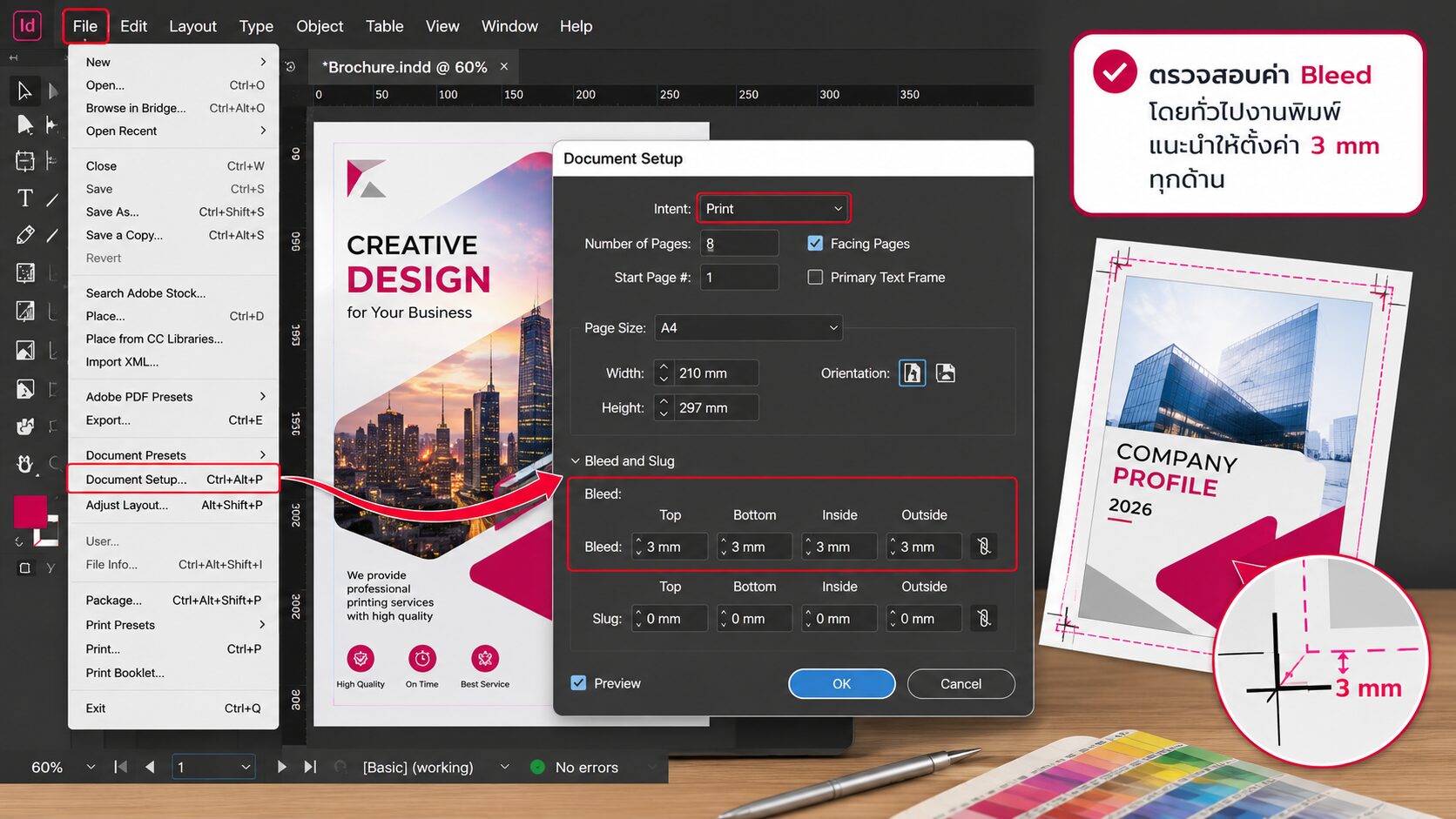Click the InDesign app logo

[x=27, y=26]
